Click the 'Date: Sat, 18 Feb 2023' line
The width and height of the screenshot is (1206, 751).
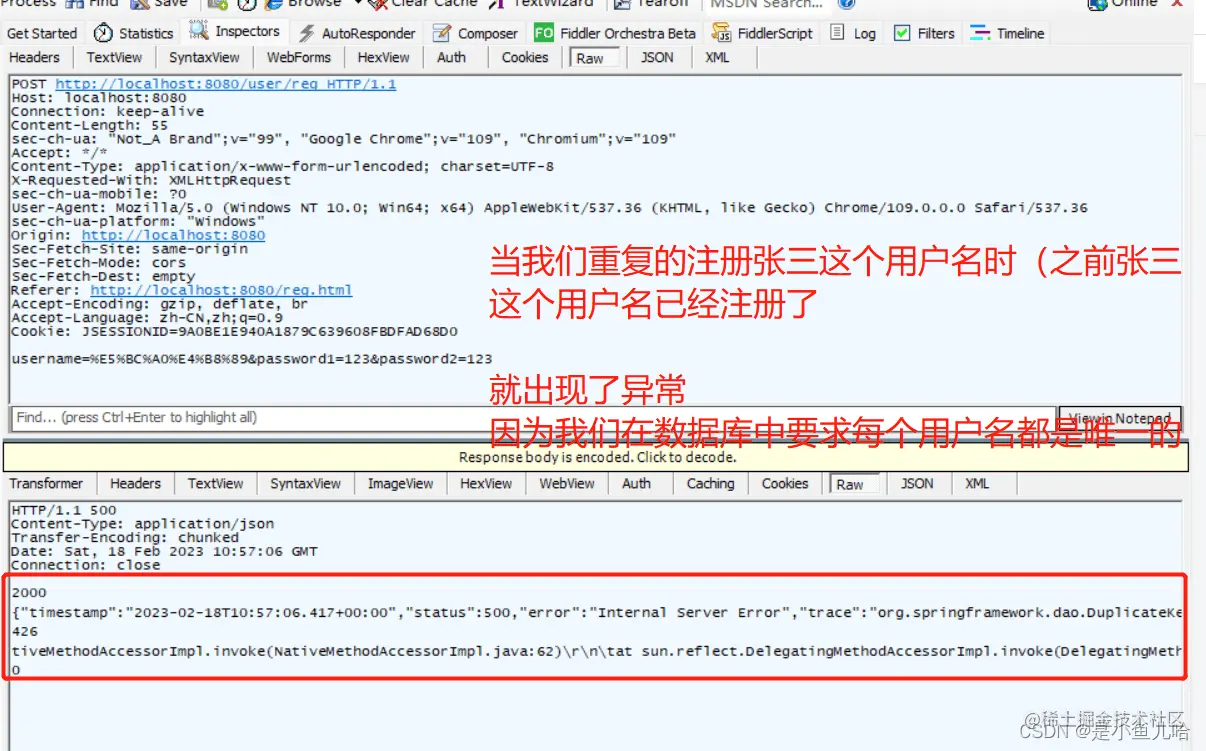click(x=165, y=551)
